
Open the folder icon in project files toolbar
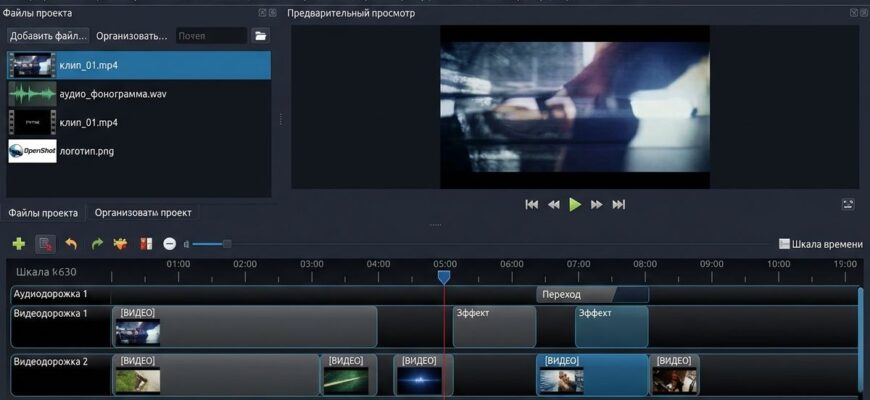(x=260, y=36)
